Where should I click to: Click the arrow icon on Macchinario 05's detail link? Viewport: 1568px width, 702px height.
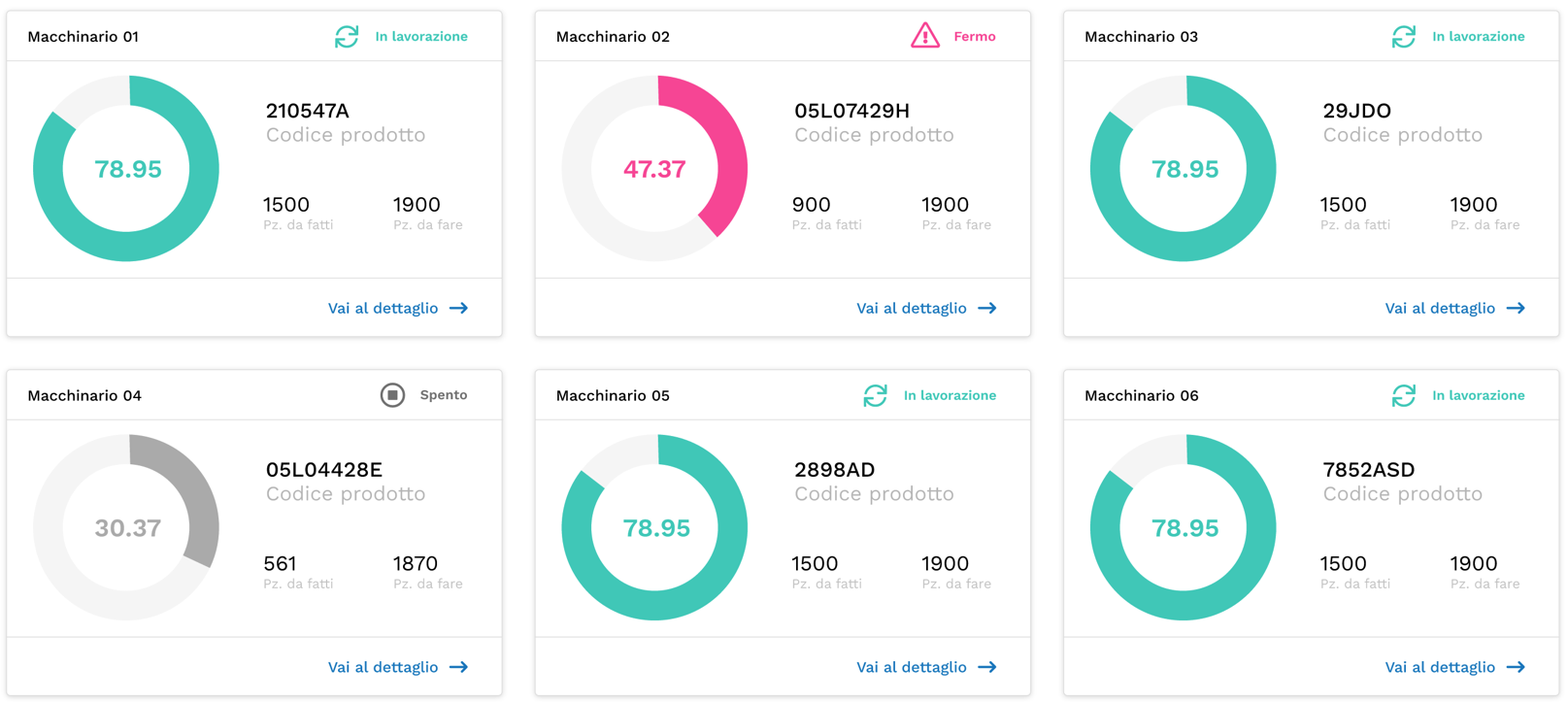987,667
